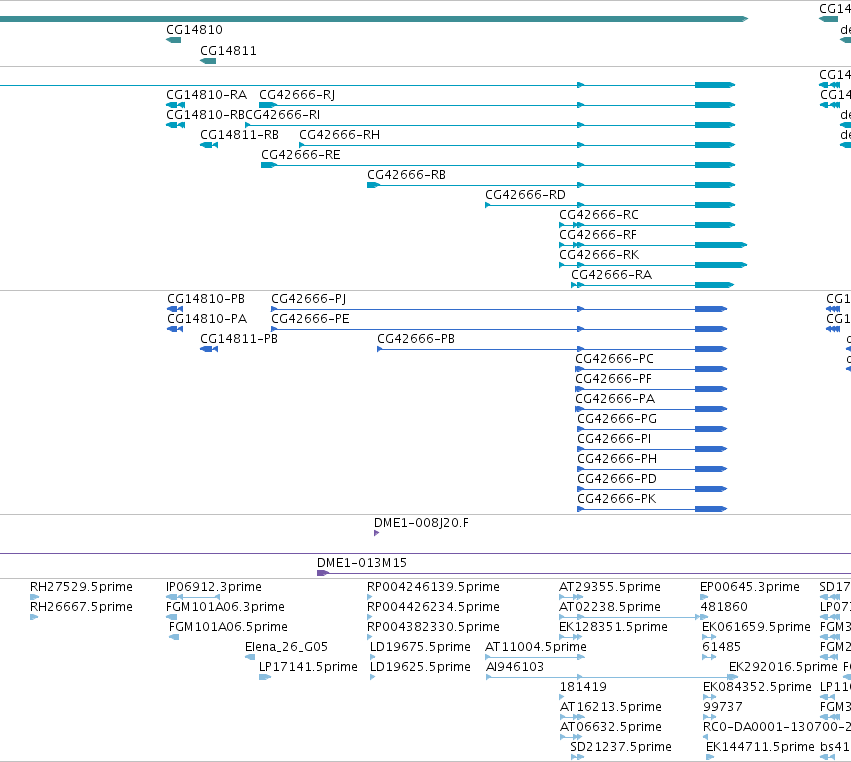The image size is (851, 762).
Task: Click the FGM101A06.5prime EST label
Action: click(x=228, y=627)
